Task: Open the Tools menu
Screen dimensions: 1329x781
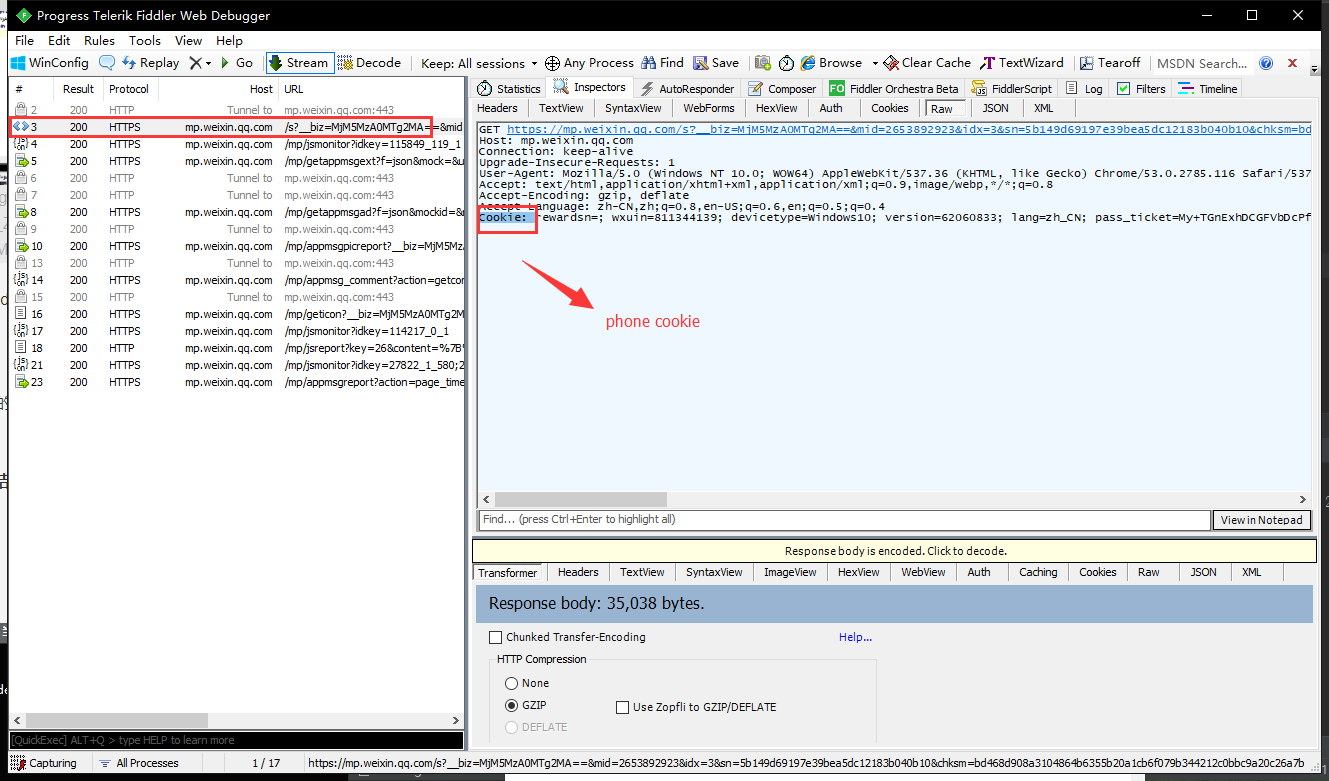Action: [145, 41]
